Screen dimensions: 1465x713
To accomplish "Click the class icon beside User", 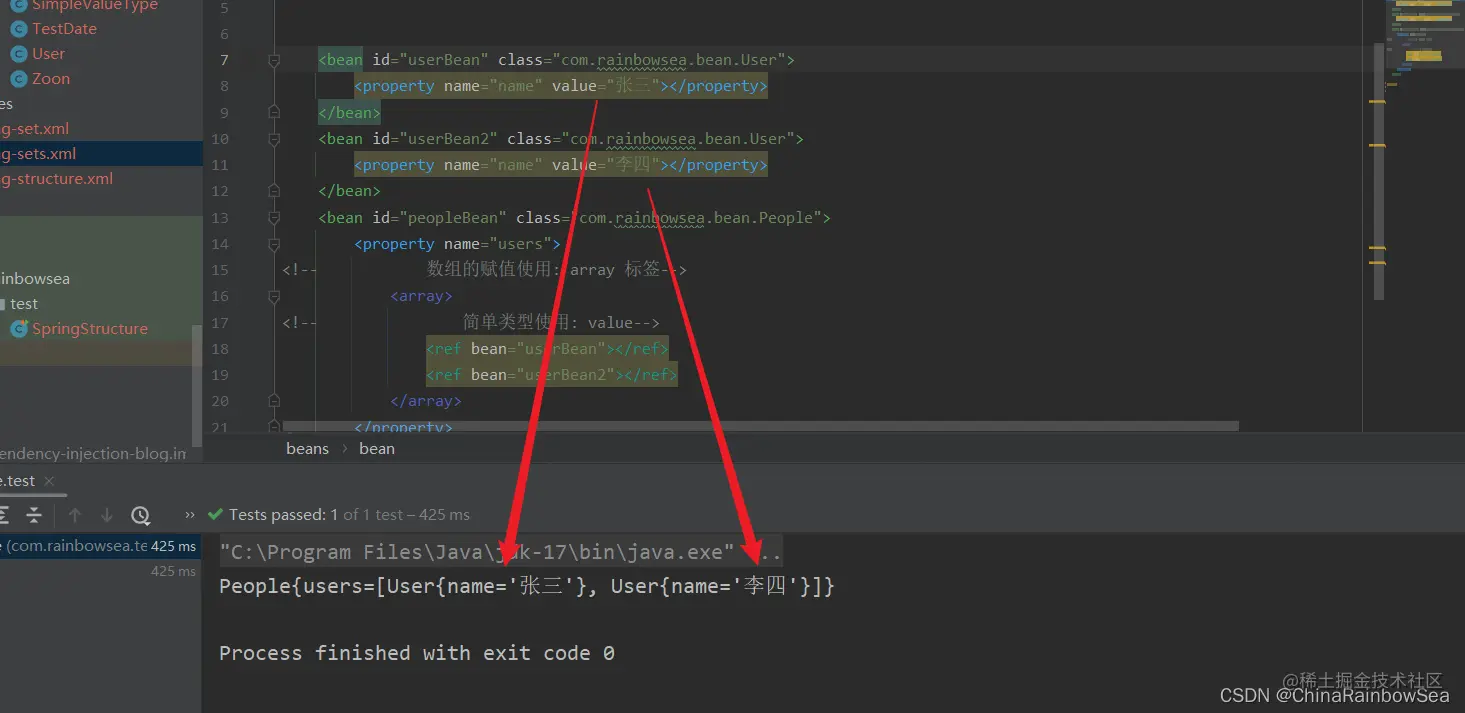I will (18, 54).
